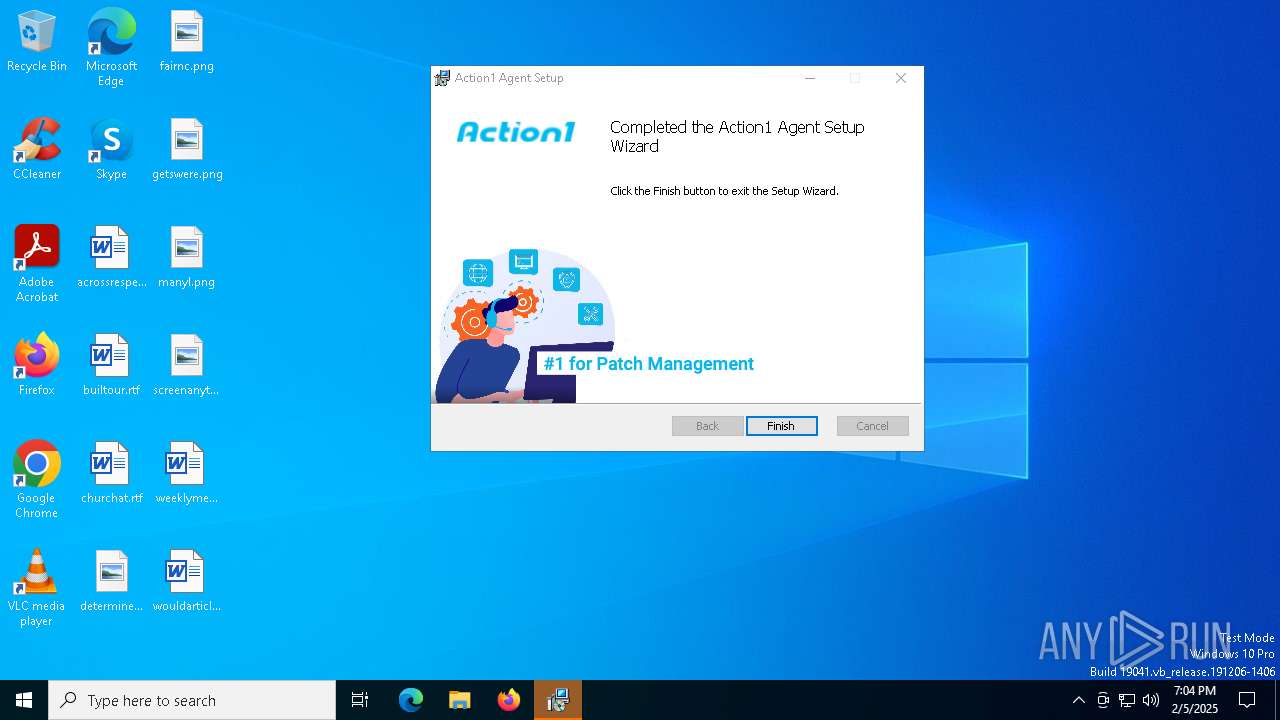
Task: Select the Microsoft Edge desktop shortcut
Action: (111, 48)
